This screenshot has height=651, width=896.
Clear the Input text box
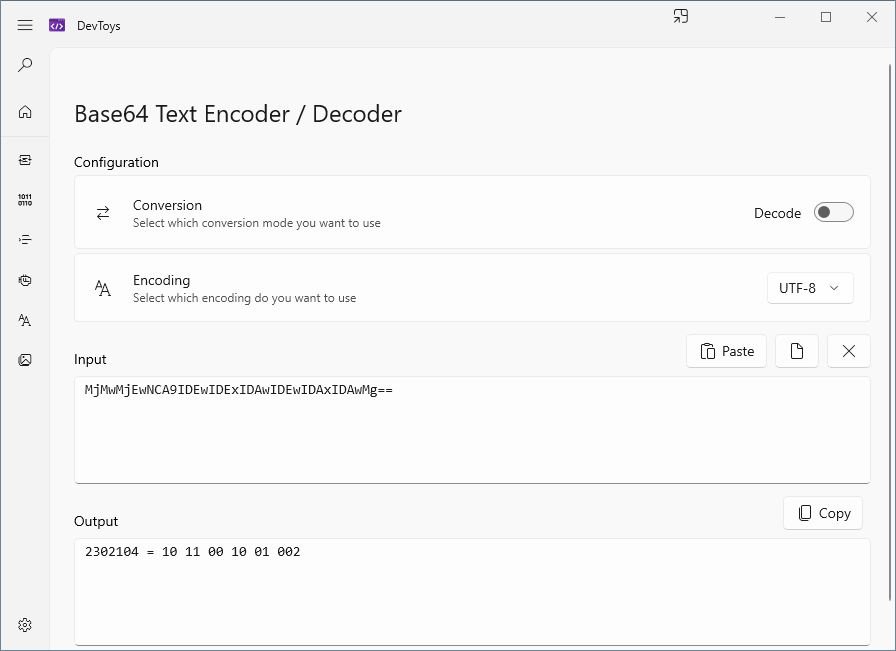tap(849, 351)
